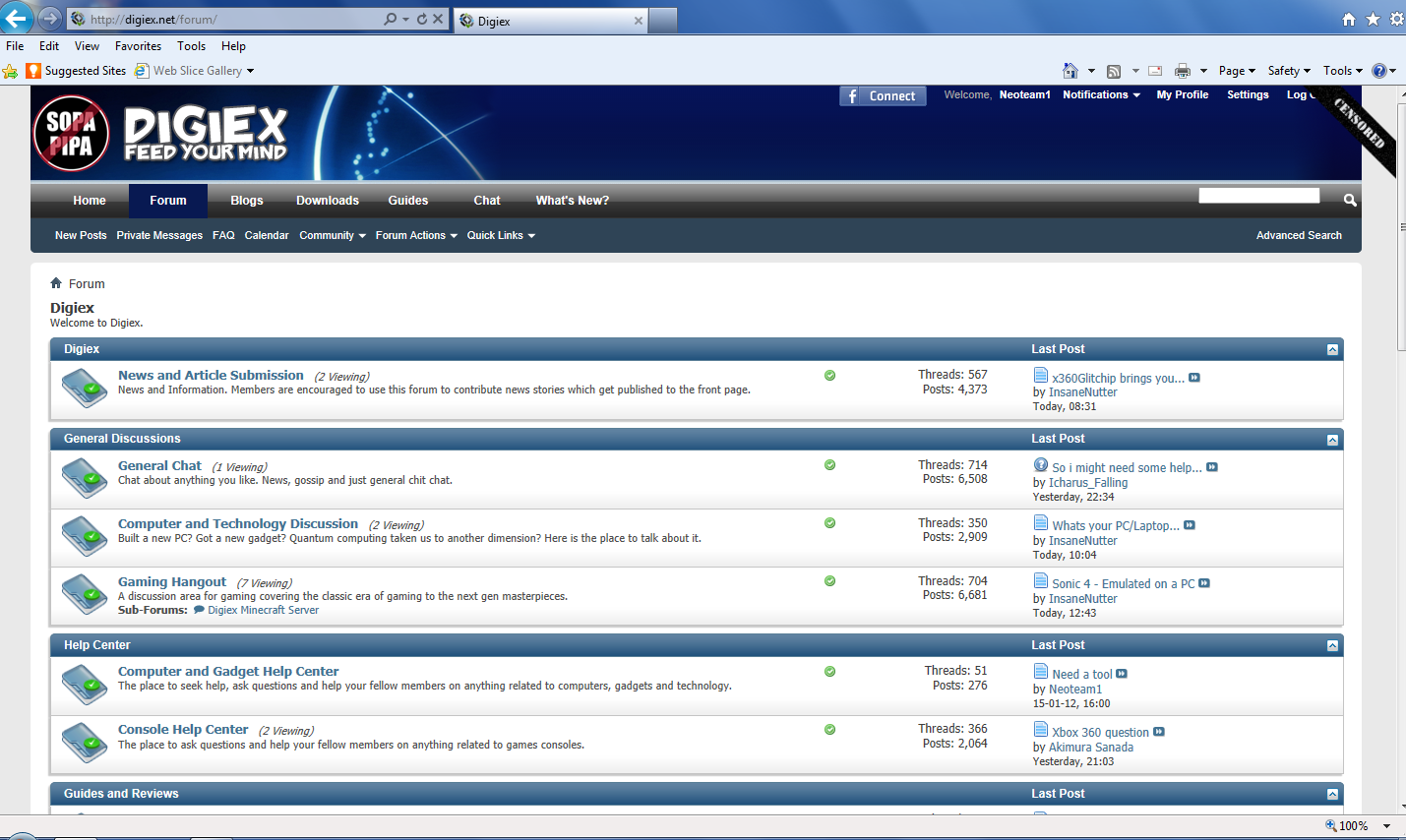Click the forum search magnifier icon
1406x840 pixels.
[x=1350, y=200]
